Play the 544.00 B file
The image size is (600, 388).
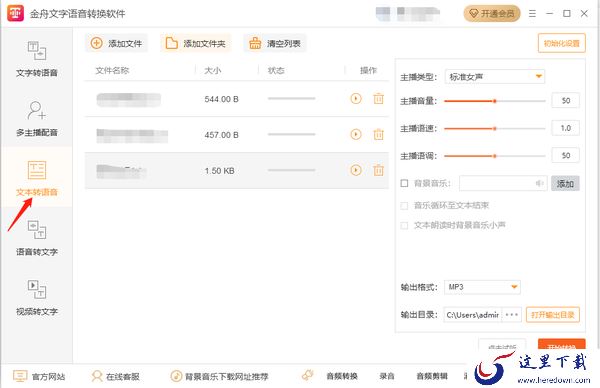click(x=356, y=99)
